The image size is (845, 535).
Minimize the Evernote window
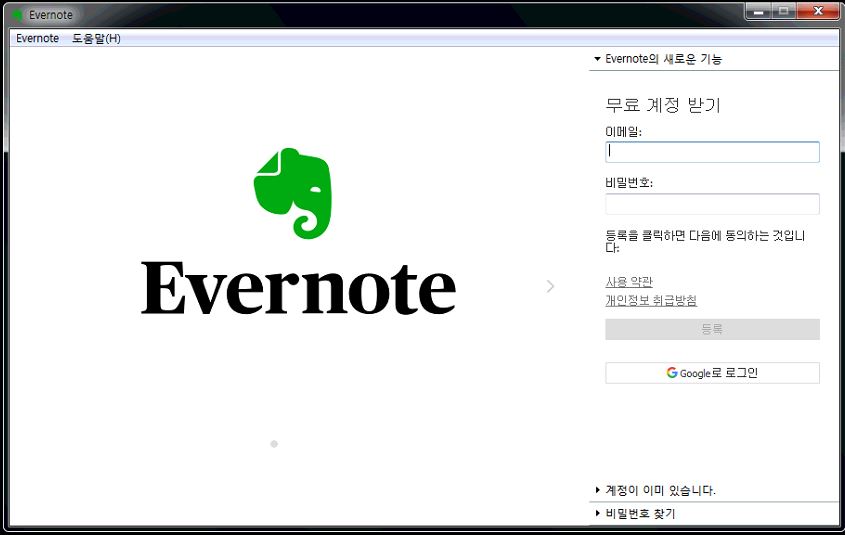pos(758,11)
